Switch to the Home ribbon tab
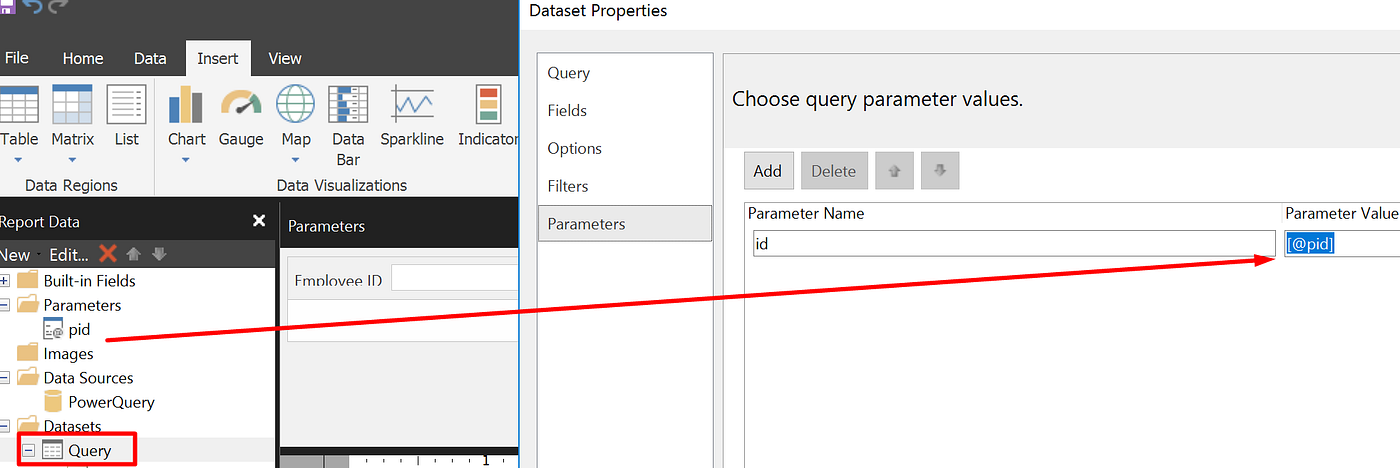This screenshot has width=1400, height=468. coord(84,58)
